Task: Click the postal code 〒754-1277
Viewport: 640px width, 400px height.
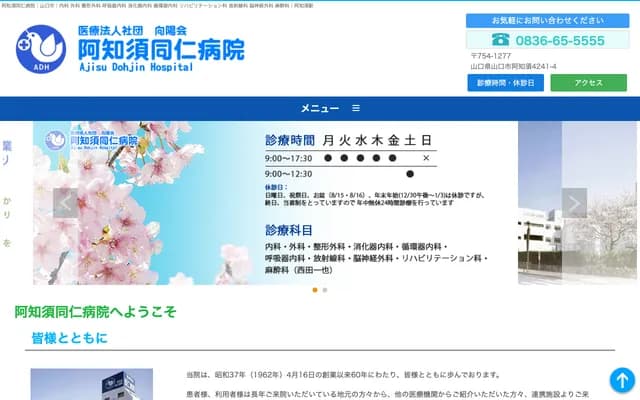Action: (x=491, y=56)
